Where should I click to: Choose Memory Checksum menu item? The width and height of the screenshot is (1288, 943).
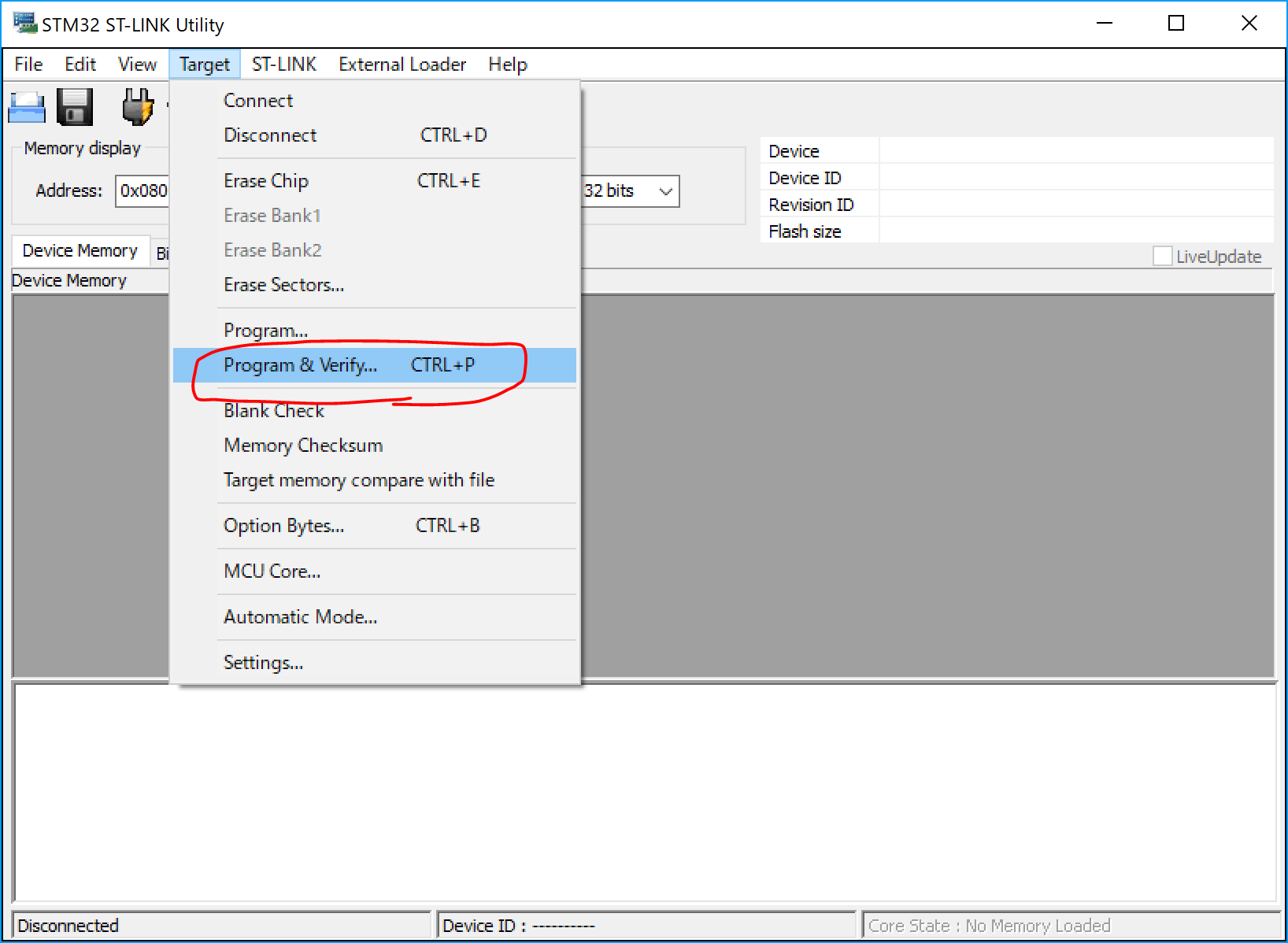303,446
